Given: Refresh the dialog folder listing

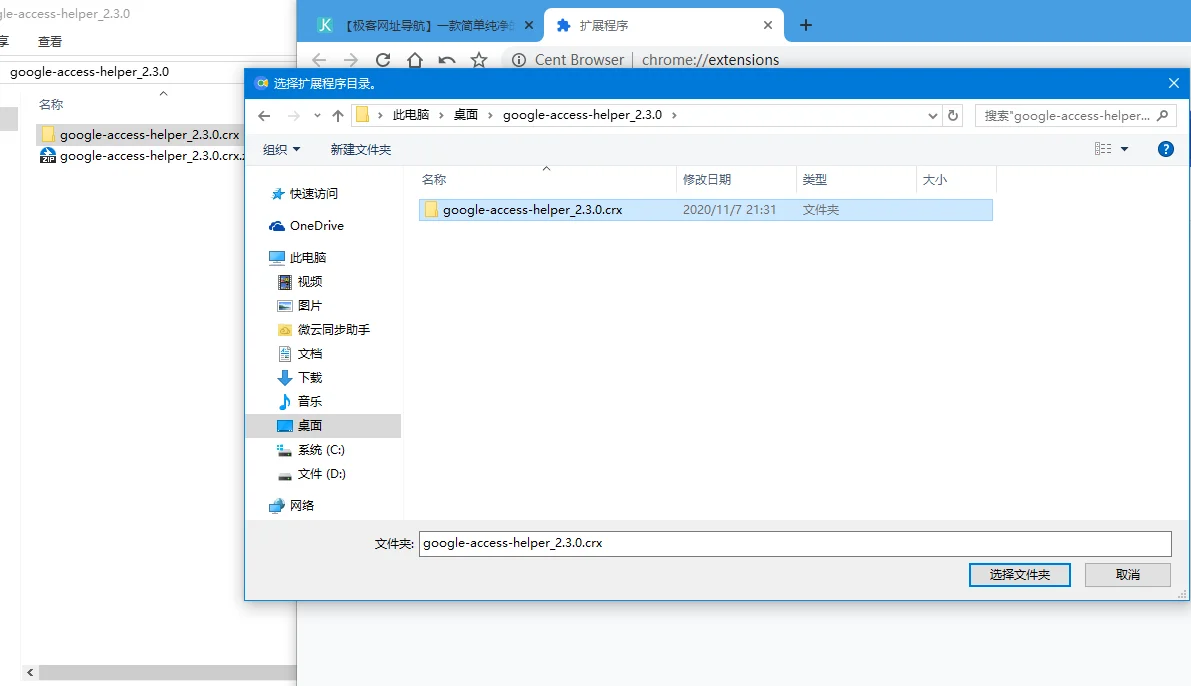Looking at the screenshot, I should [x=952, y=115].
